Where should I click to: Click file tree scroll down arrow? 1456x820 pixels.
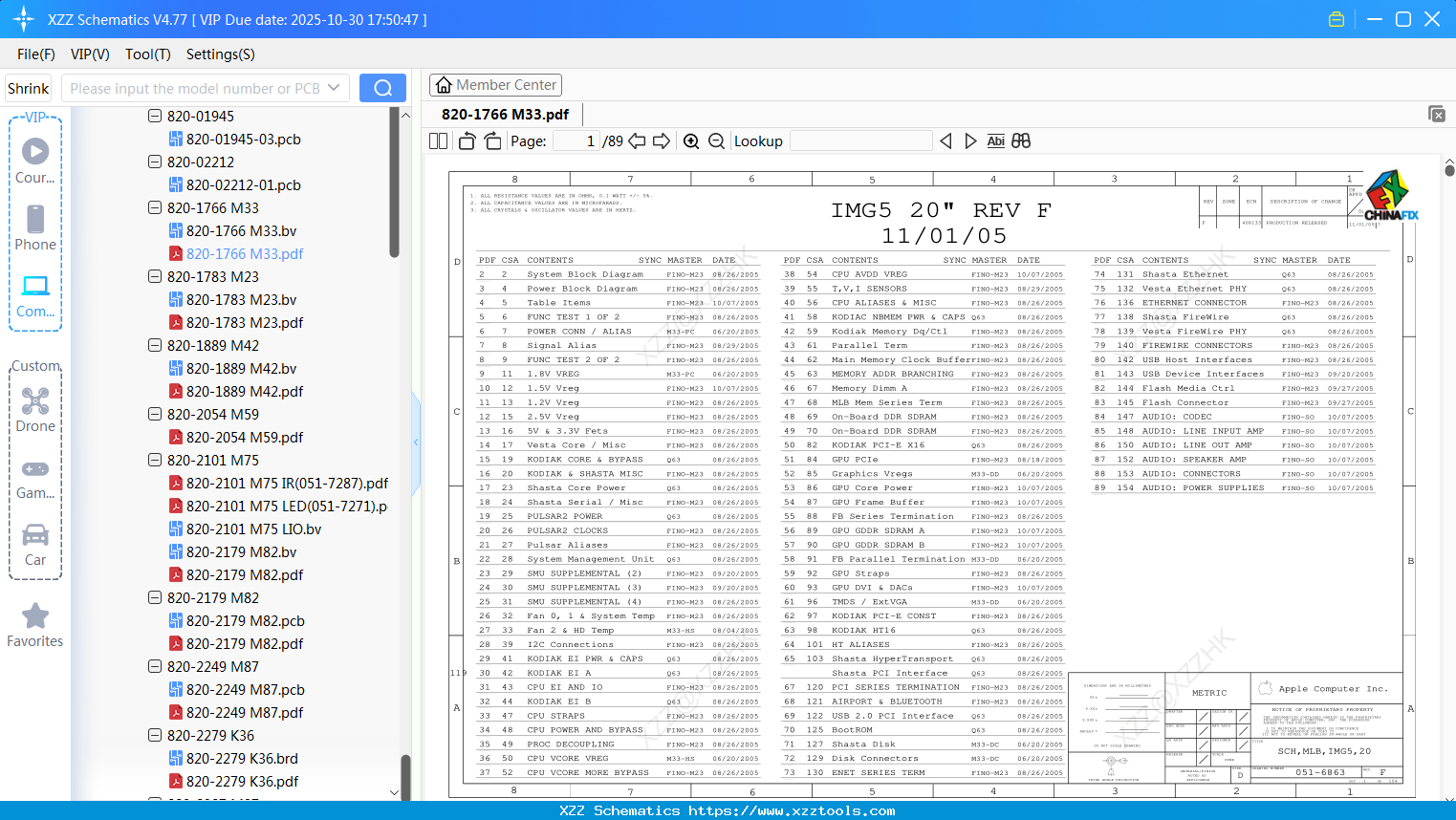click(x=394, y=792)
